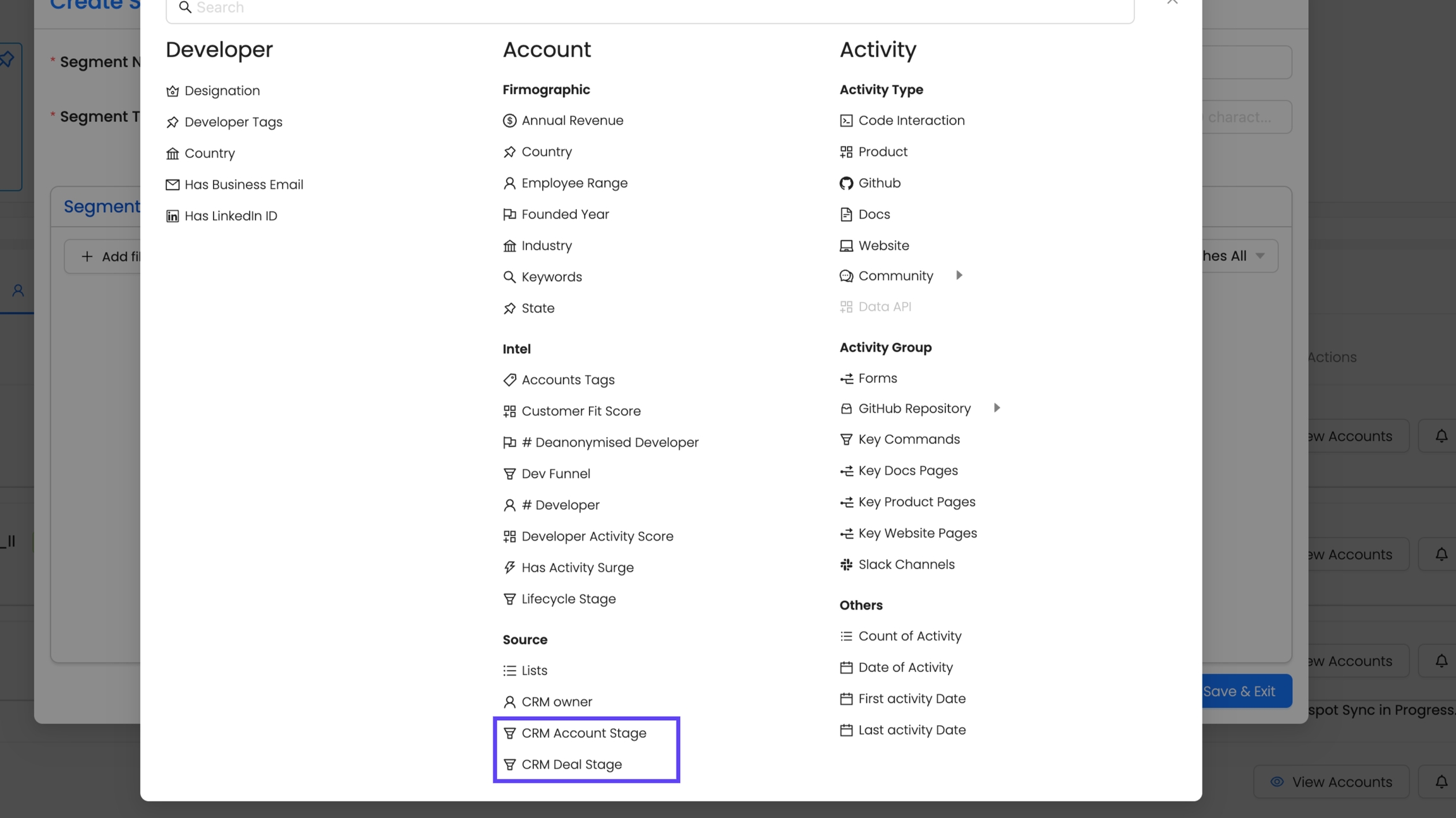Choose the Customer Fit Score option
The height and width of the screenshot is (818, 1456).
(x=581, y=411)
